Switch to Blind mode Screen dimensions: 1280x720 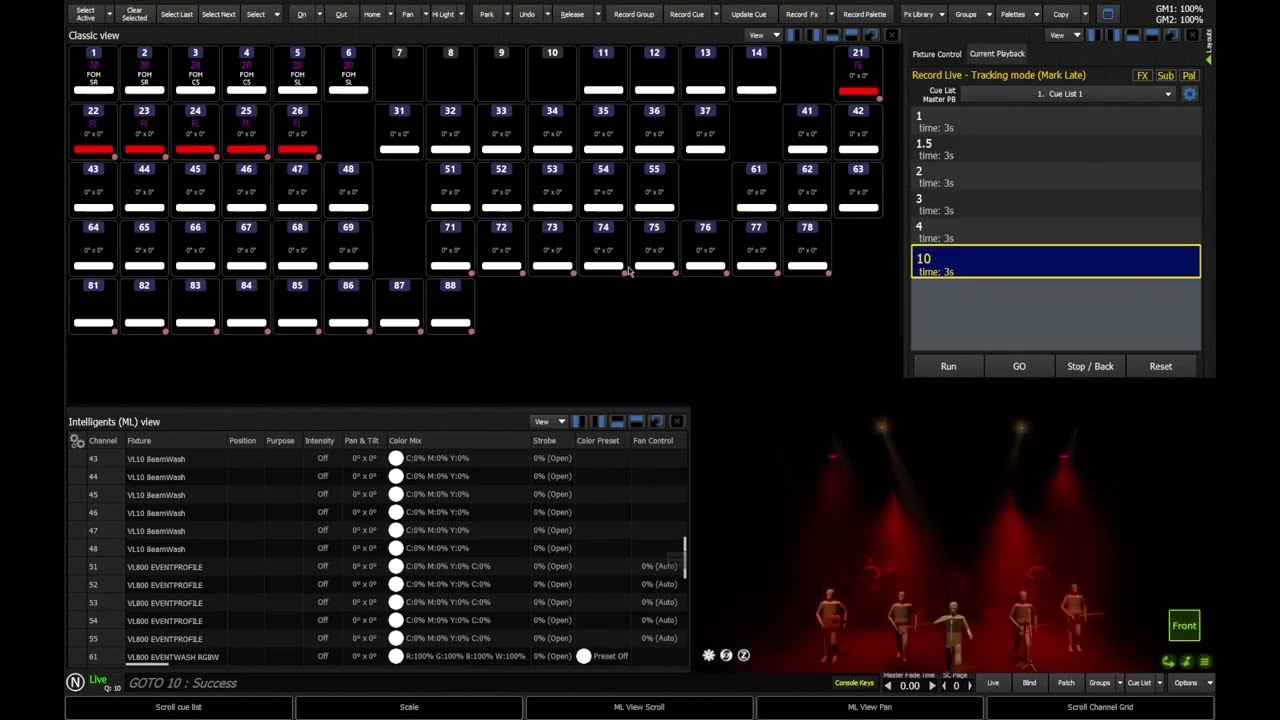click(1029, 683)
